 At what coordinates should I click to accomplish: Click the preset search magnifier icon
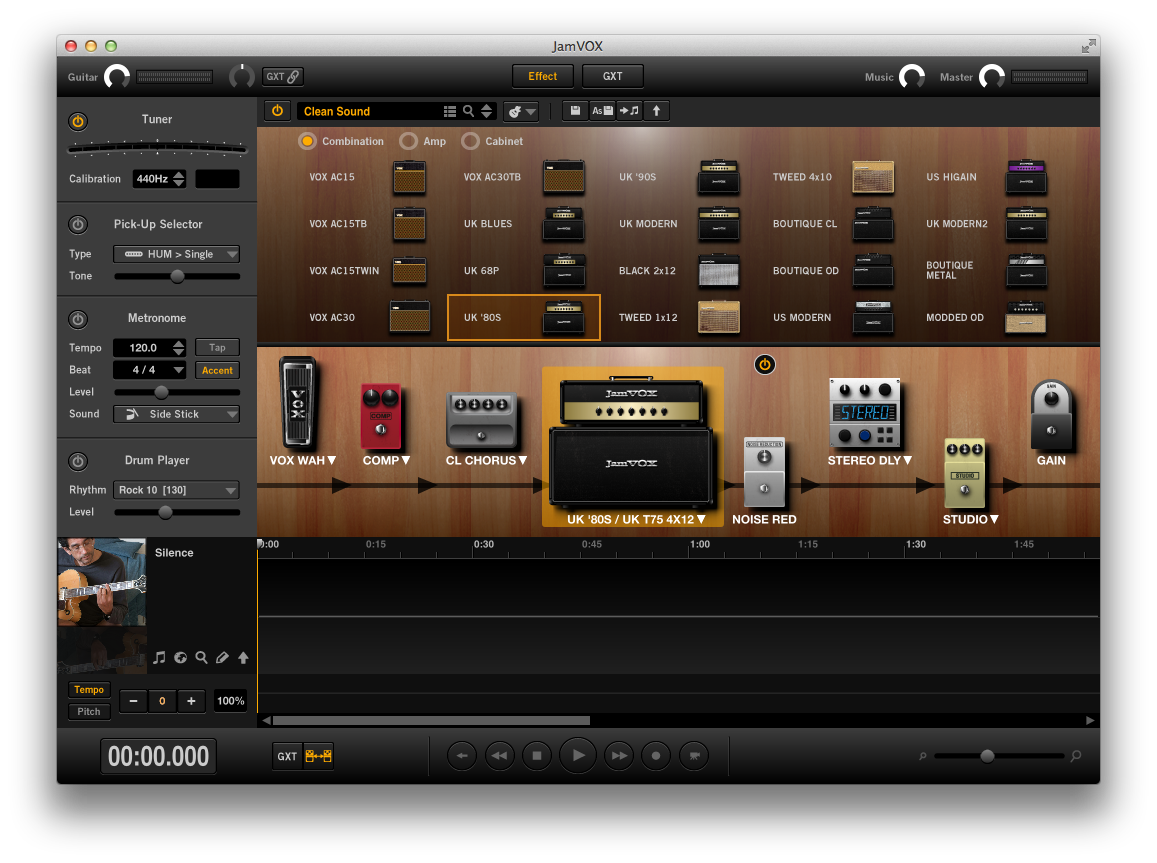(466, 111)
